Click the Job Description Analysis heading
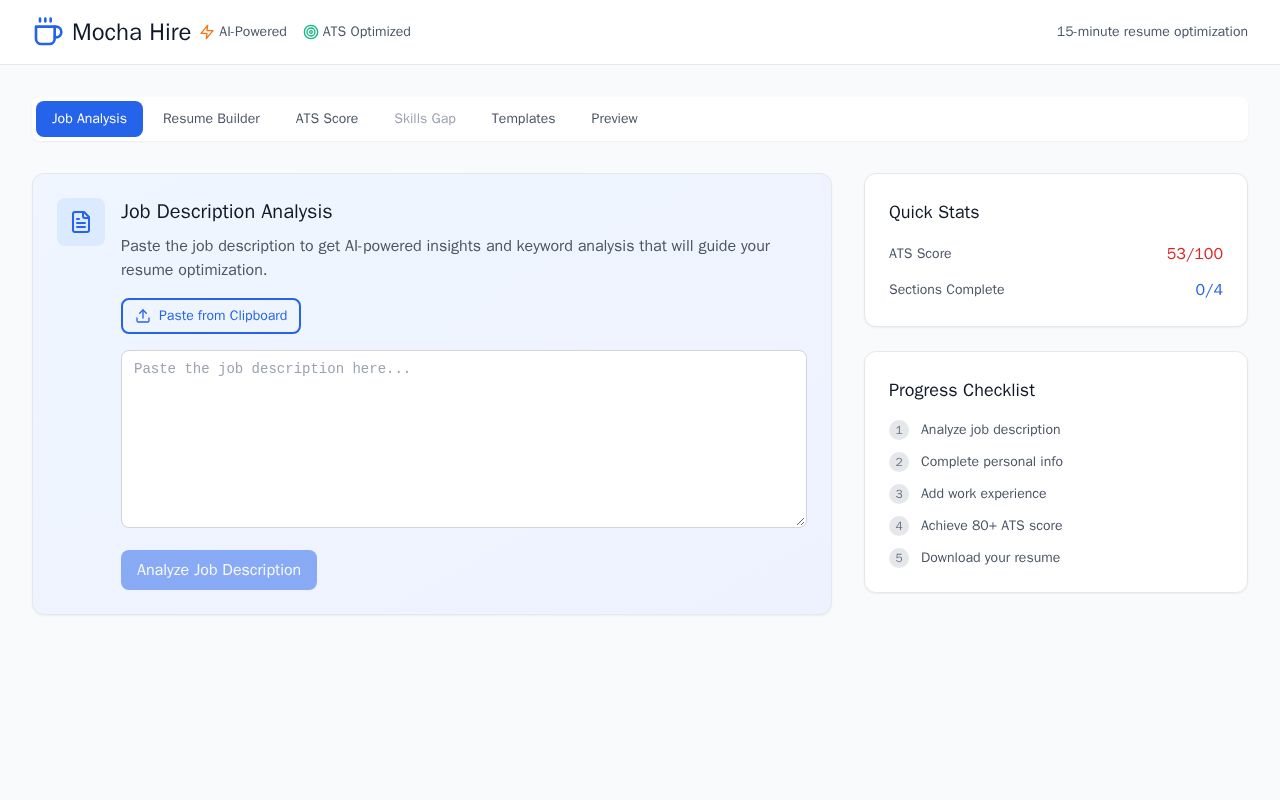1280x800 pixels. (x=227, y=212)
